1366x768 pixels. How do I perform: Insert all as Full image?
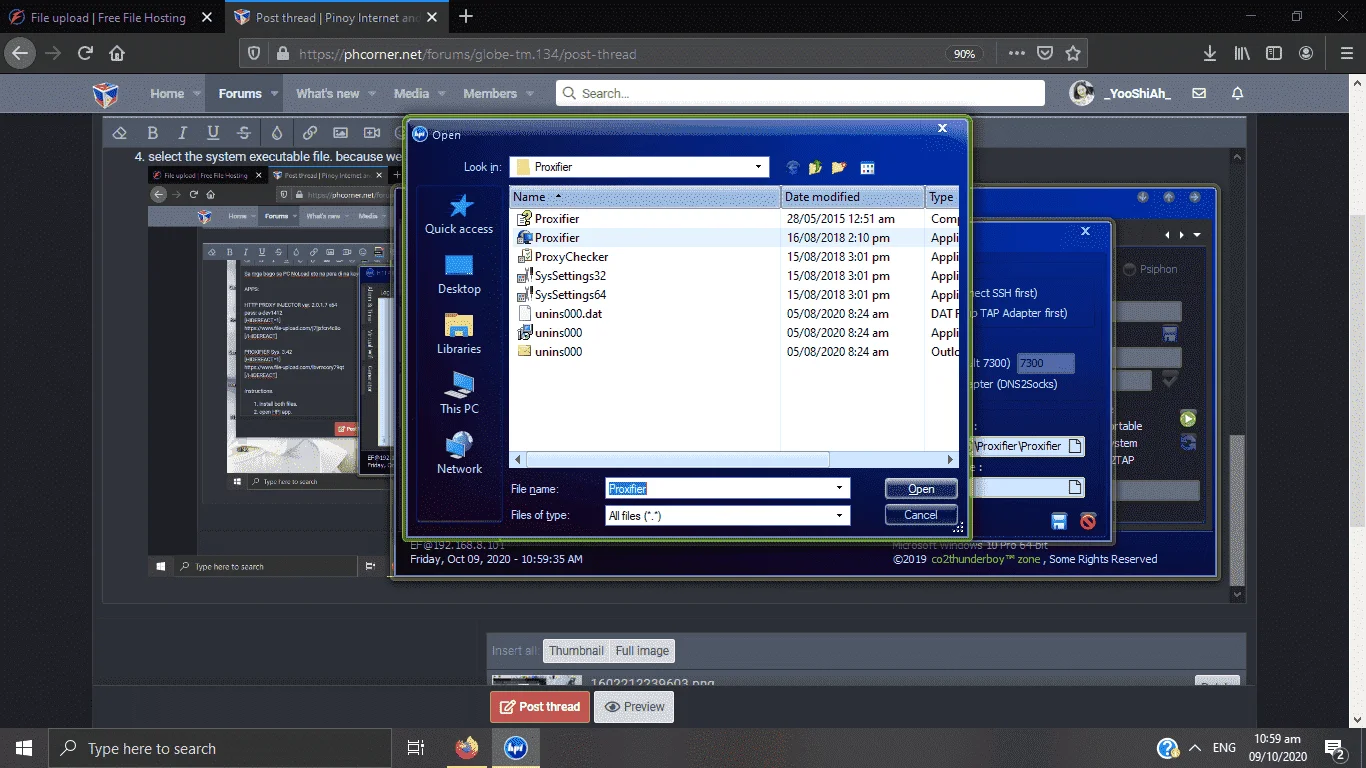(x=642, y=651)
